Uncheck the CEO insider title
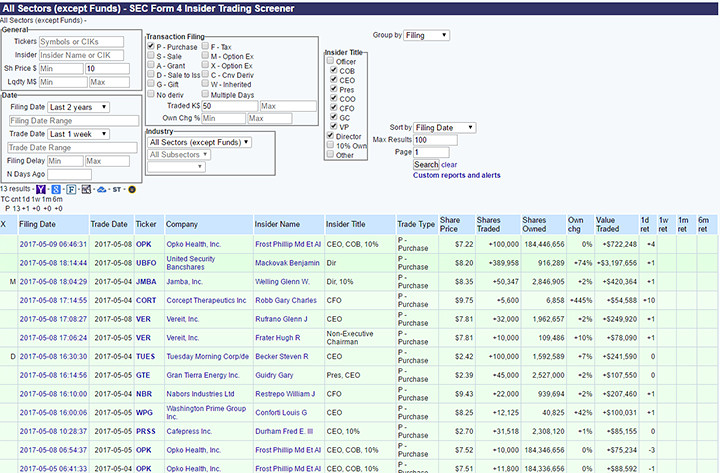Screen dimensions: 720x473 click(334, 79)
